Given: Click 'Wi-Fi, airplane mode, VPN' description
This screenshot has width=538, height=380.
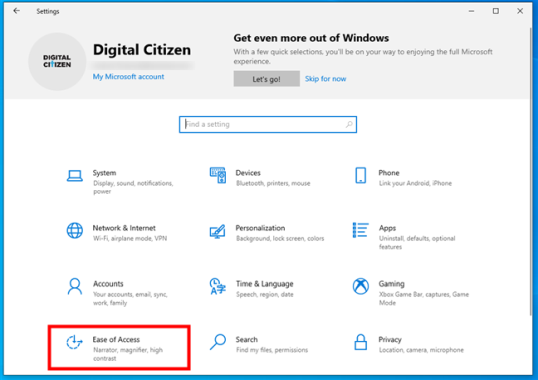Looking at the screenshot, I should point(130,238).
